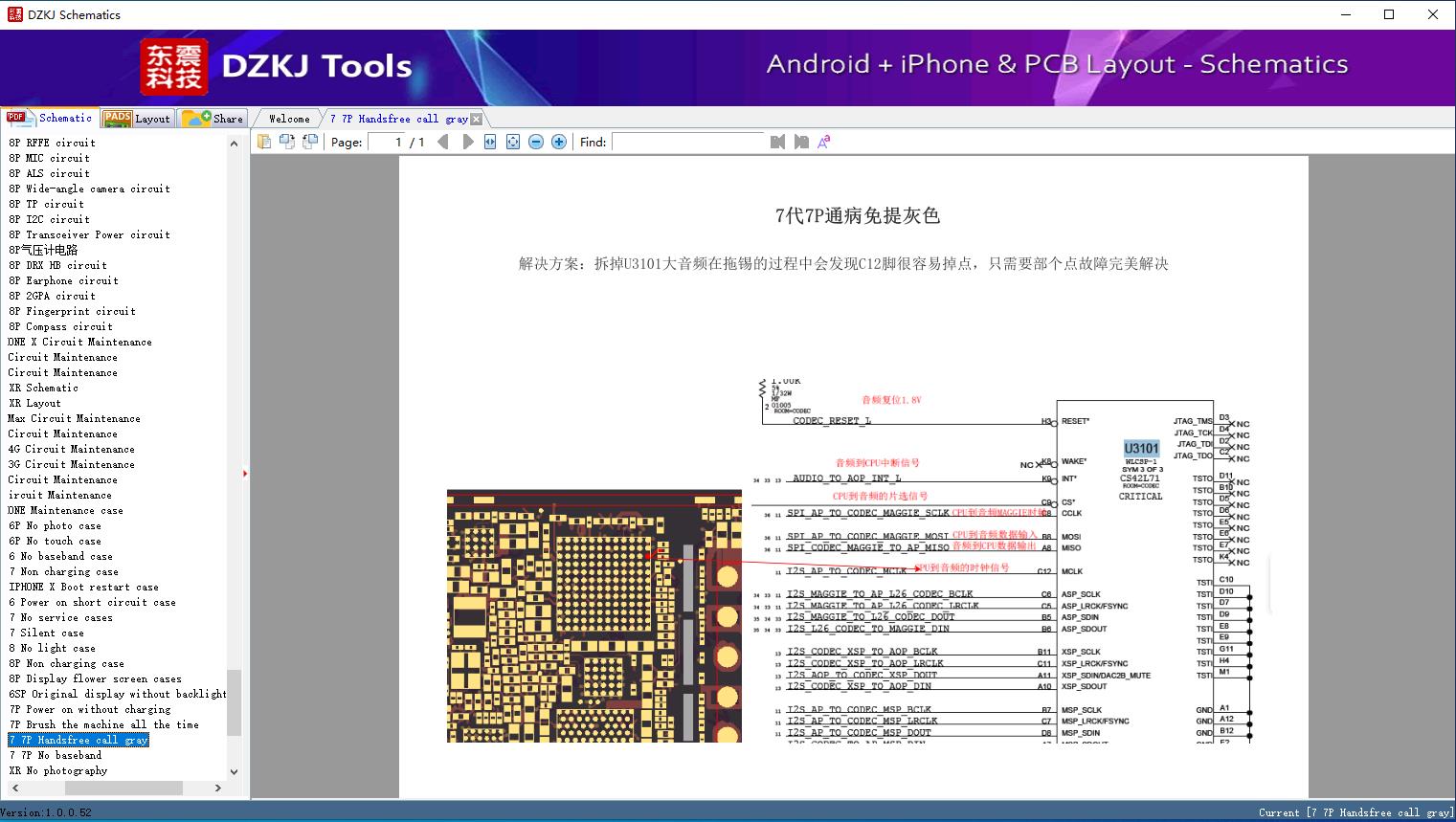
Task: Select '8P I2C circuit' entry
Action: 49,219
